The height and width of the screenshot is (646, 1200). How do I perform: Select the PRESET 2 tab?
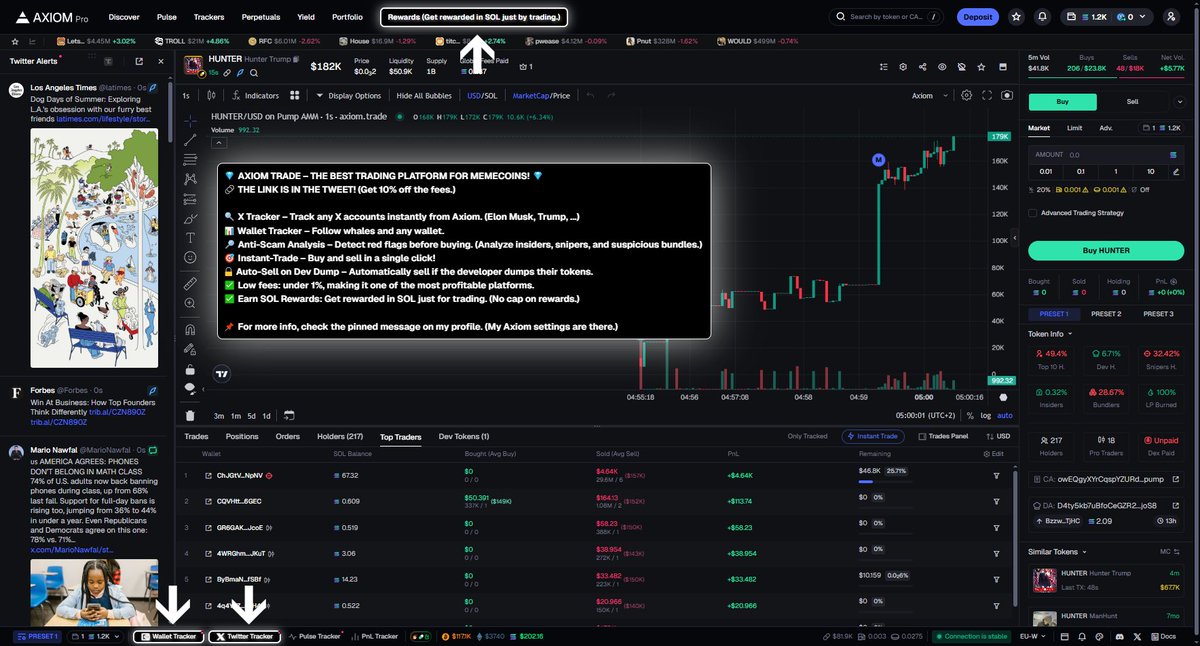click(x=1105, y=314)
